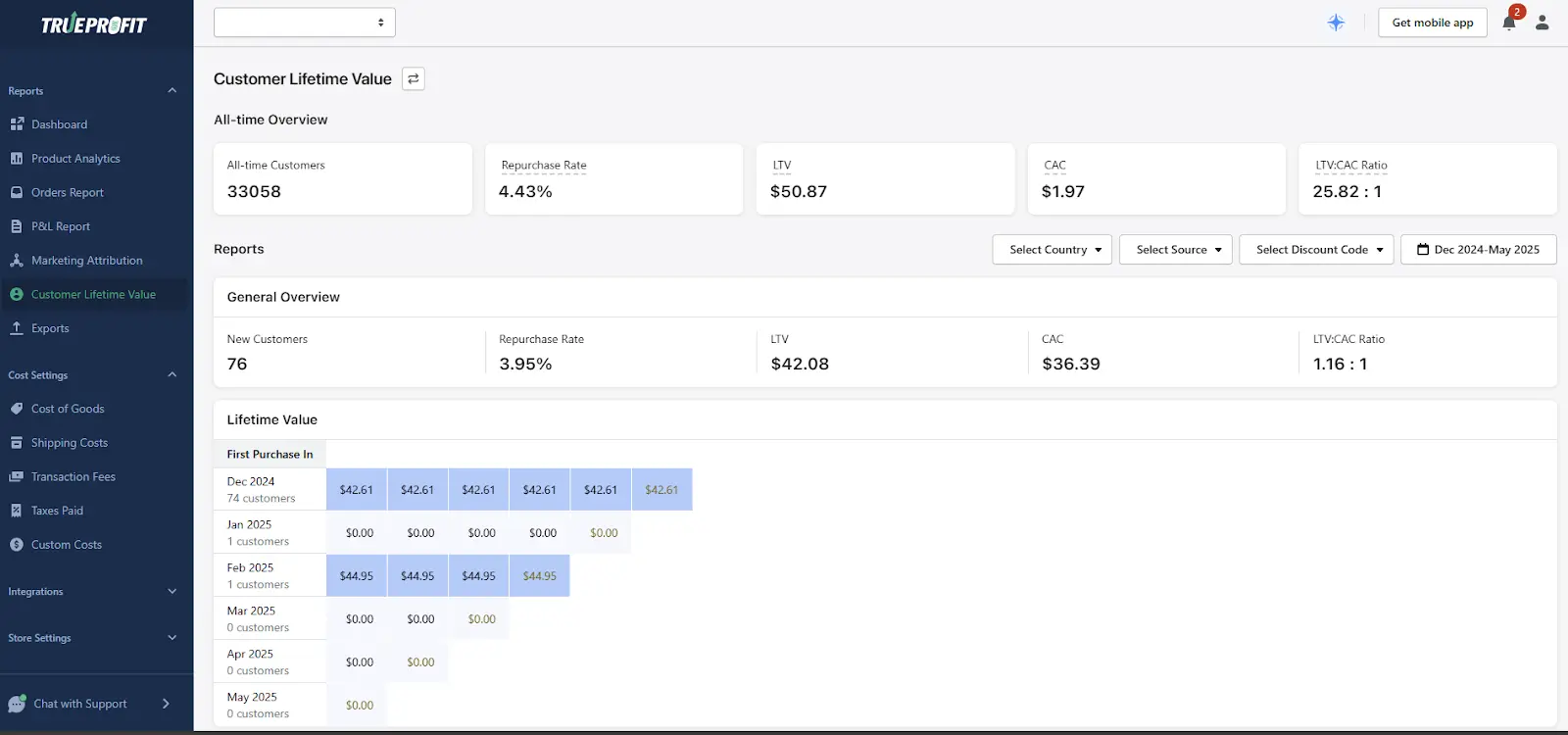Click the Dec 2024 cohort row label
Viewport: 1568px width, 735px height.
(269, 489)
